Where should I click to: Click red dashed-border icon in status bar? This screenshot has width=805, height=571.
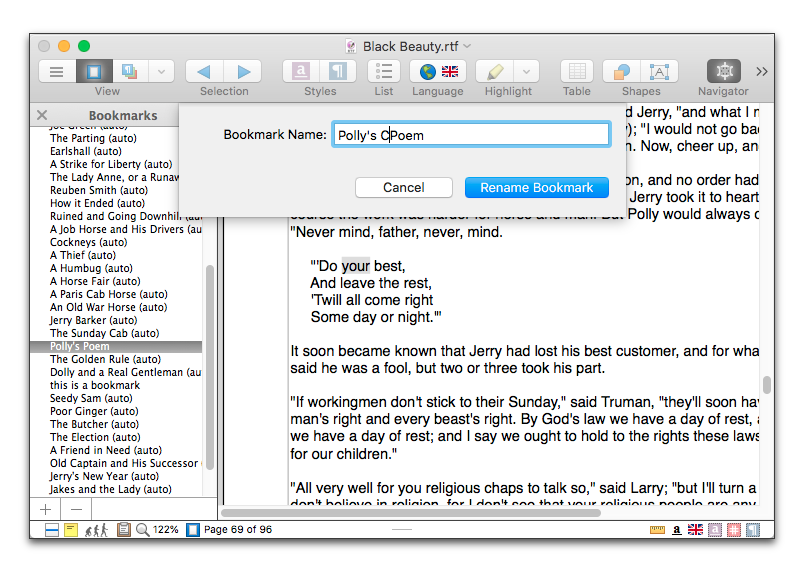734,529
